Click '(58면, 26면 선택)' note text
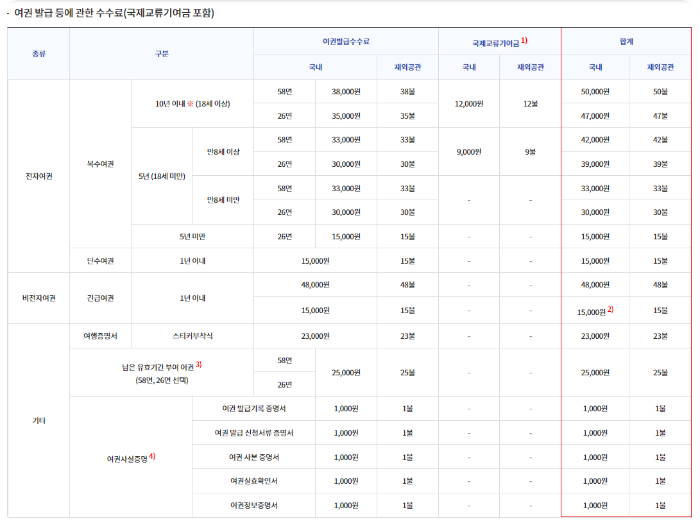The image size is (700, 520). click(162, 380)
